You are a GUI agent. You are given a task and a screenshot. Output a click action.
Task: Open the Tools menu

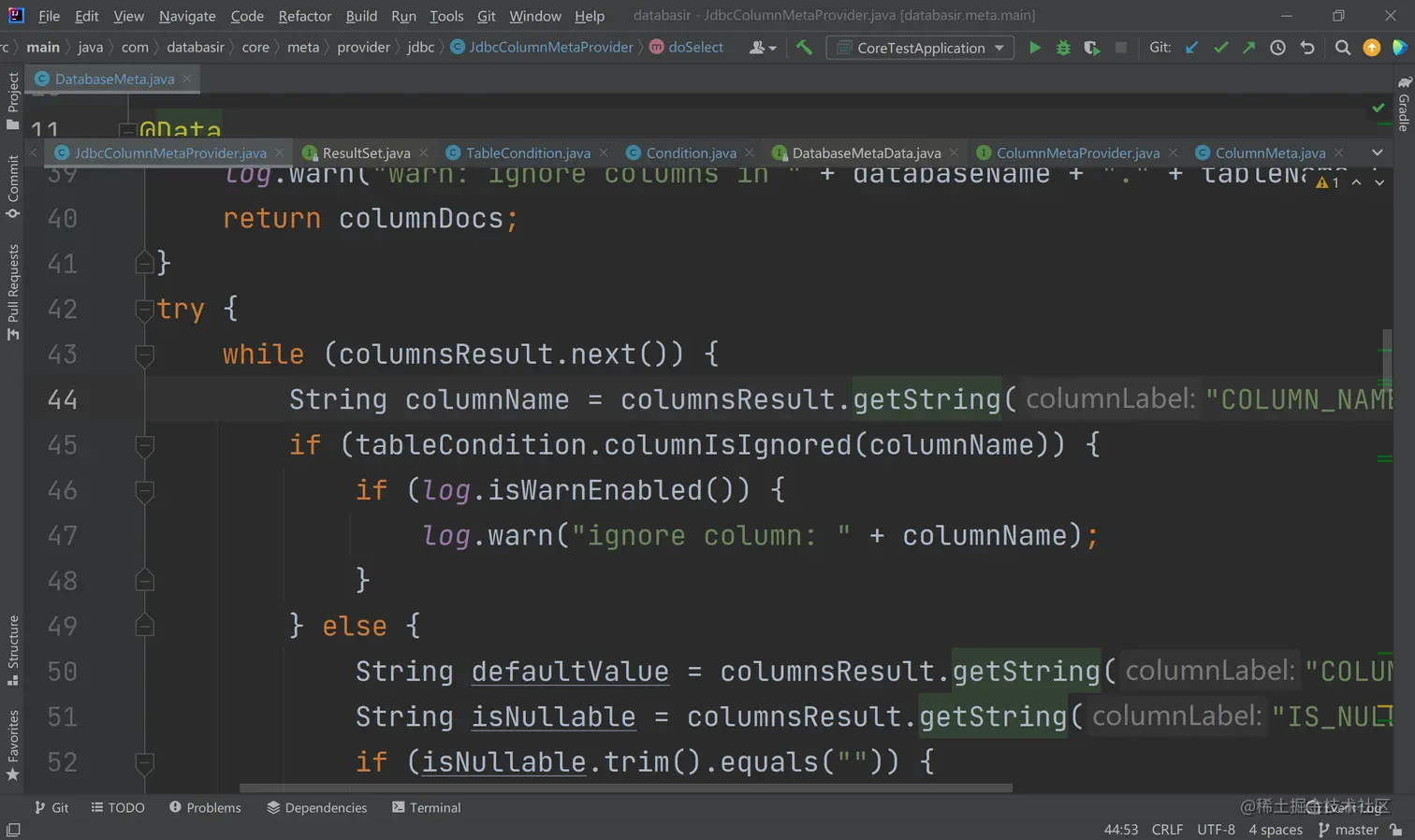[446, 16]
